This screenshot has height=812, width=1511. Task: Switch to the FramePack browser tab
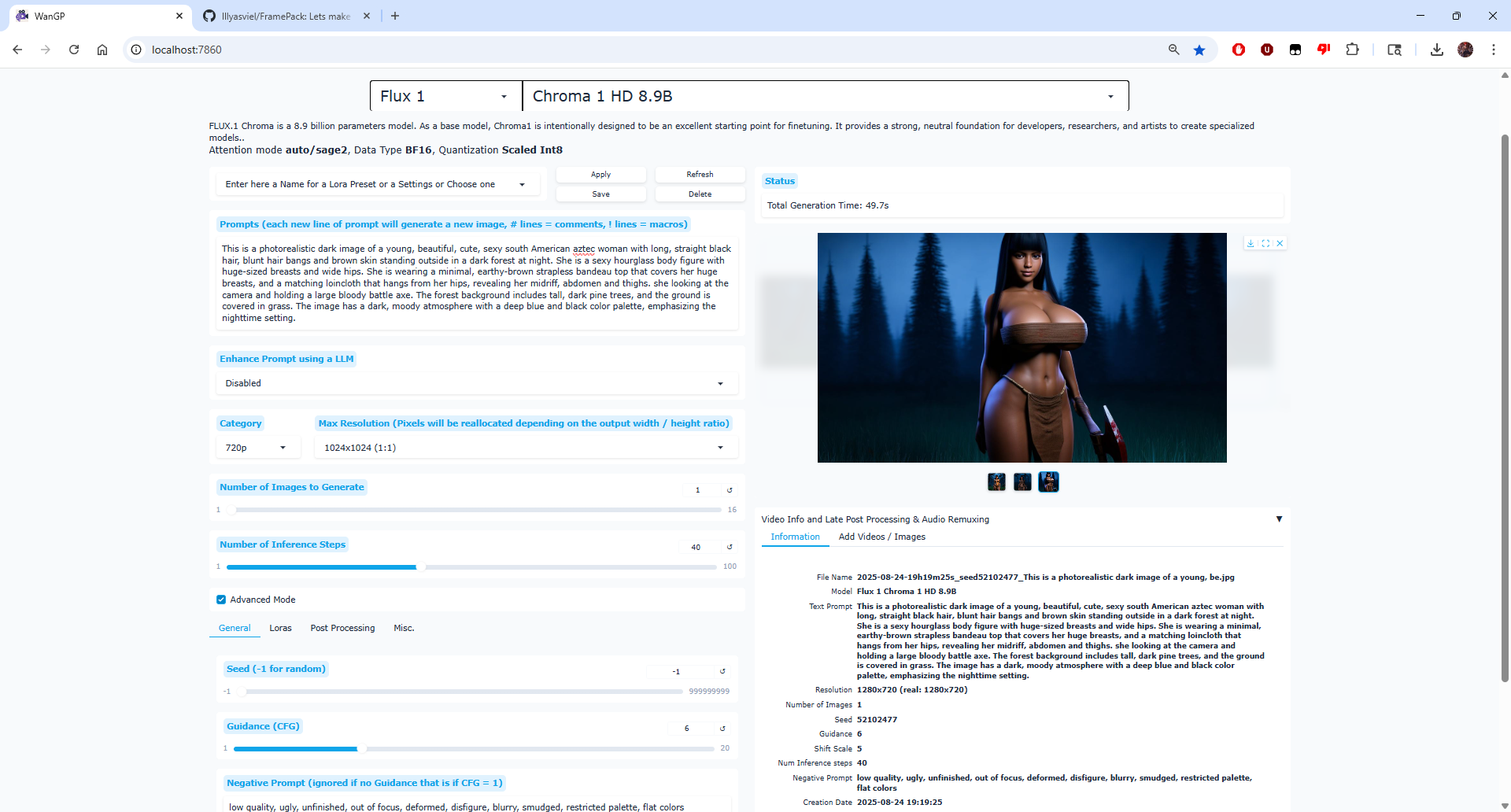286,16
